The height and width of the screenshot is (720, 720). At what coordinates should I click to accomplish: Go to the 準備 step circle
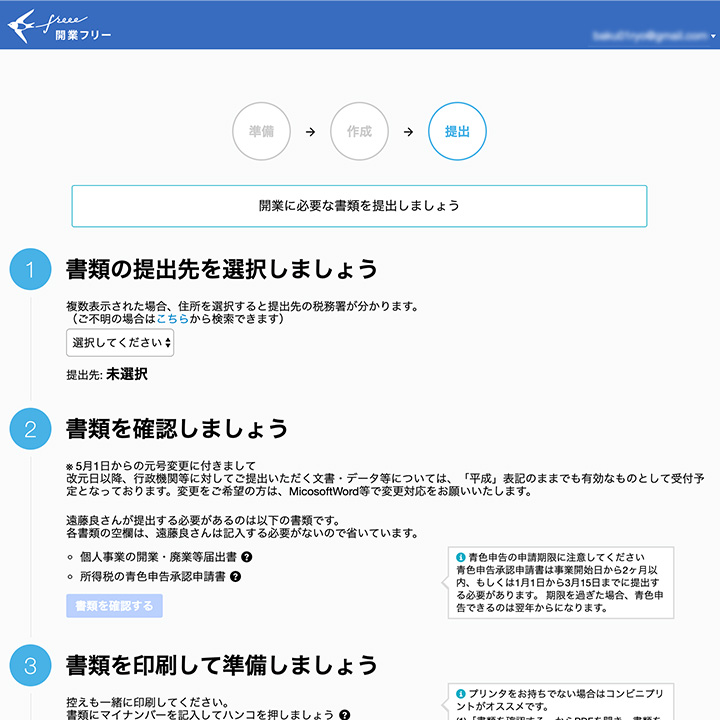[x=261, y=131]
